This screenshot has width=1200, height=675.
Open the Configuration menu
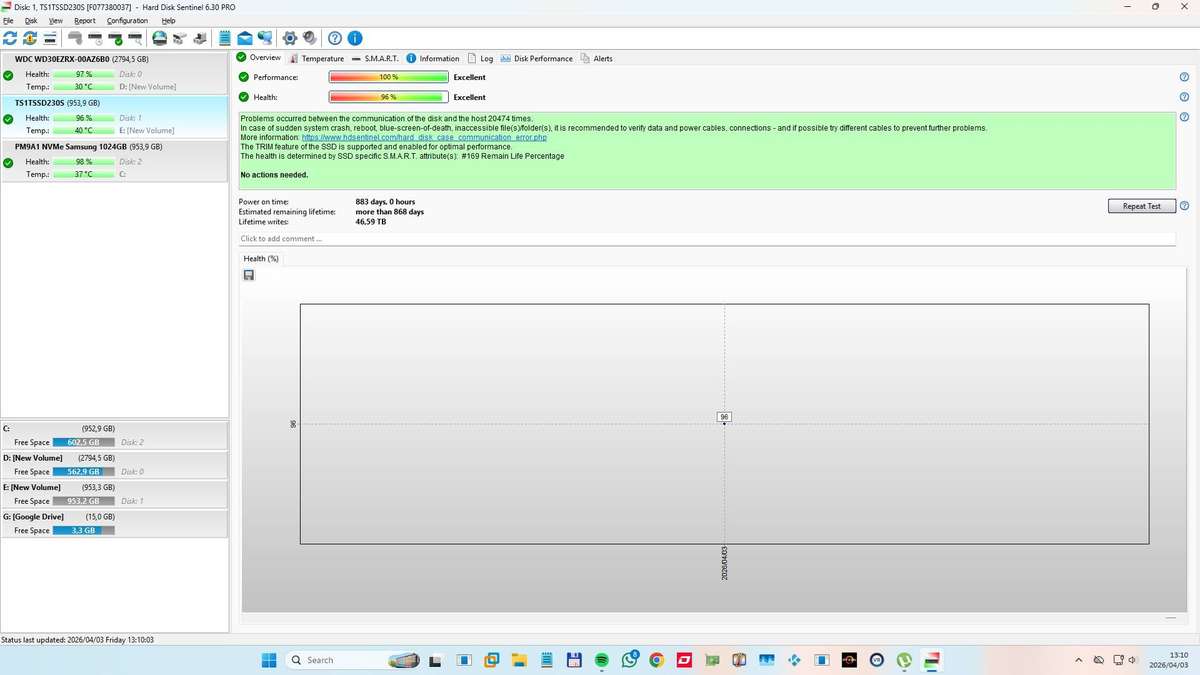click(127, 20)
